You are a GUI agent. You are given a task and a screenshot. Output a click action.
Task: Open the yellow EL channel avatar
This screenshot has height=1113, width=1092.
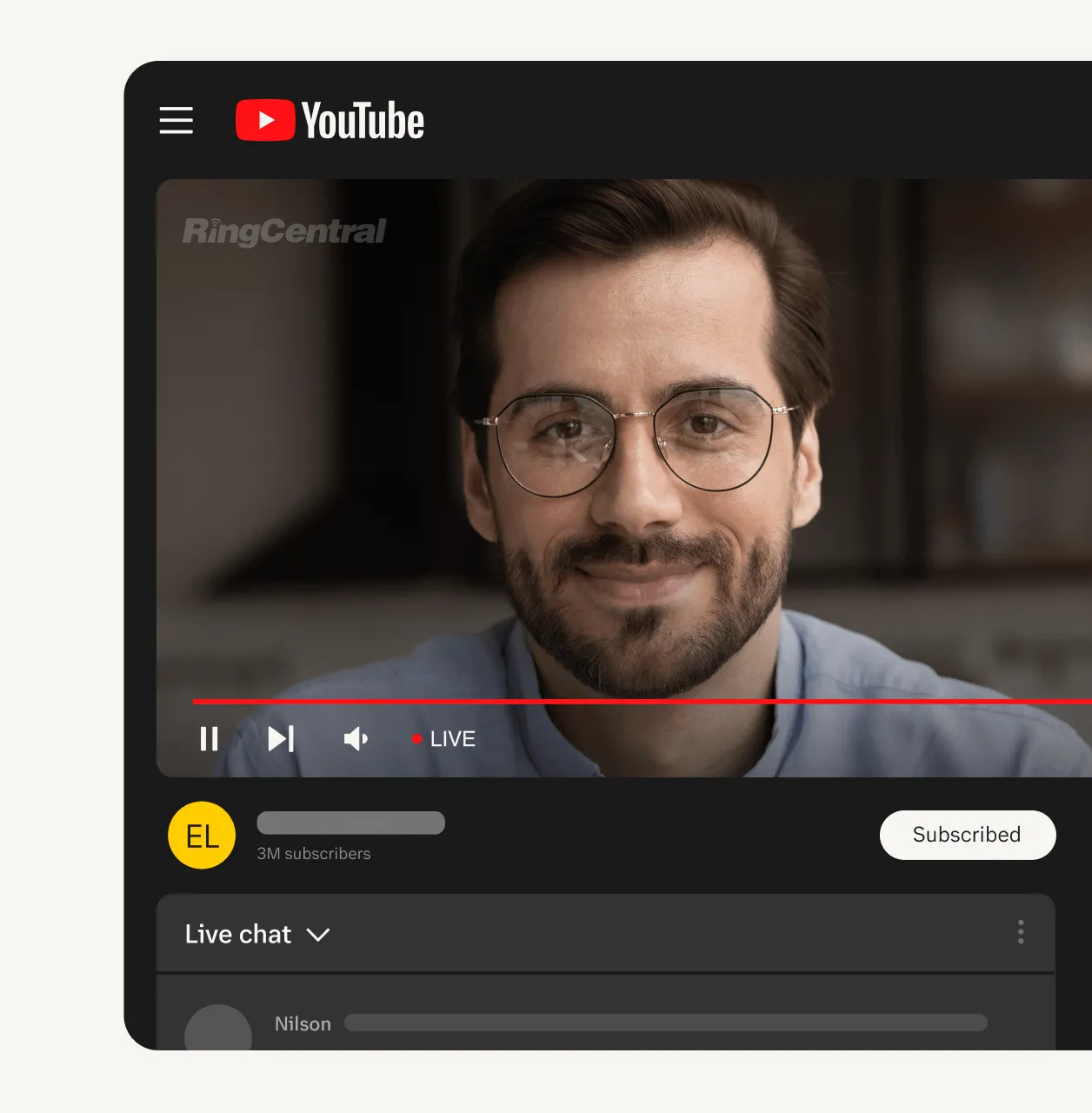[x=202, y=836]
